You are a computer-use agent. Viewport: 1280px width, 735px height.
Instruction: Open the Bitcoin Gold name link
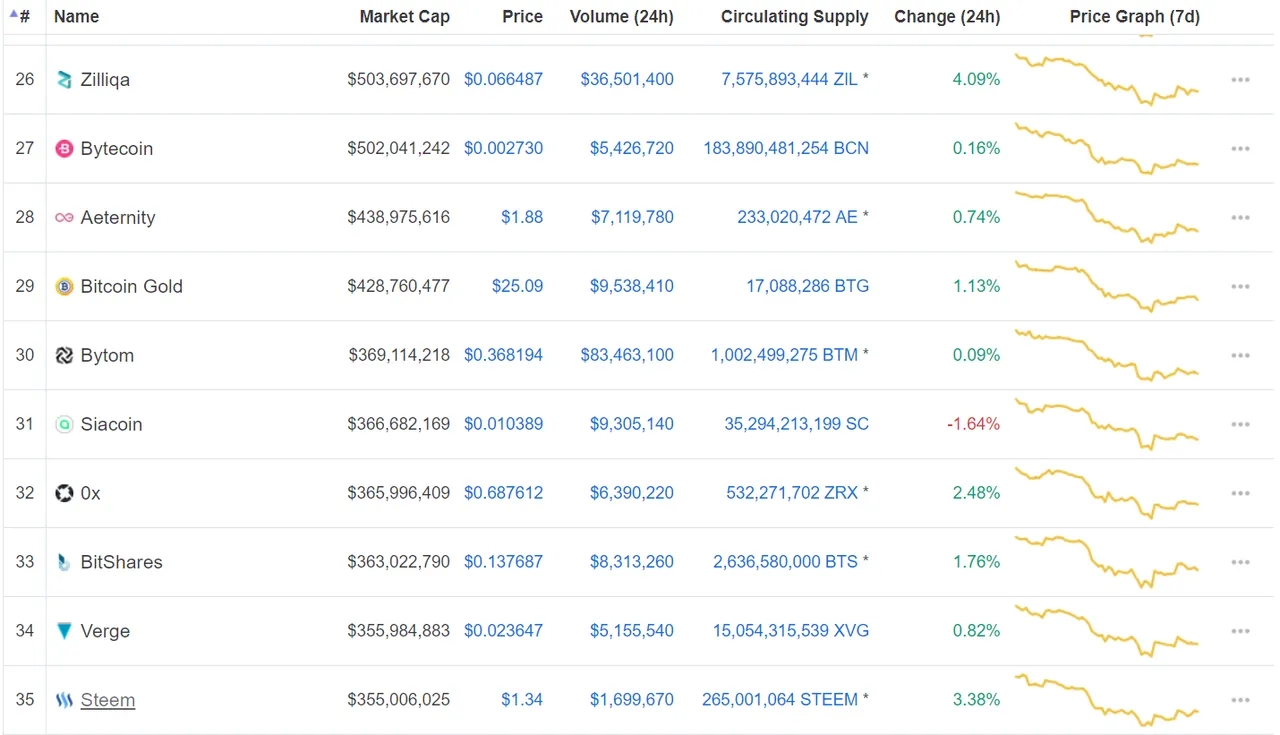pos(132,287)
